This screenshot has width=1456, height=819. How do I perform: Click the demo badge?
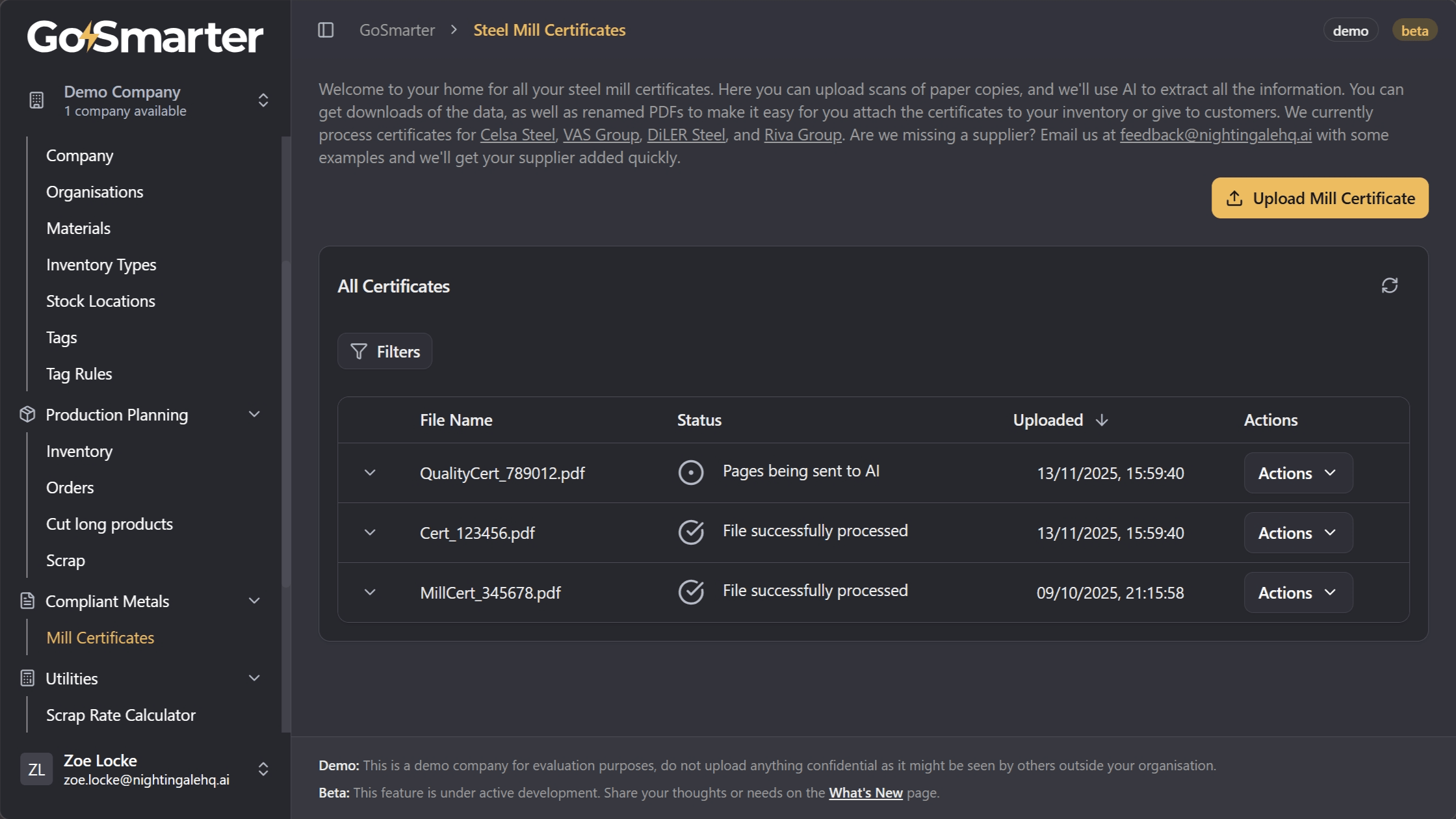point(1351,30)
